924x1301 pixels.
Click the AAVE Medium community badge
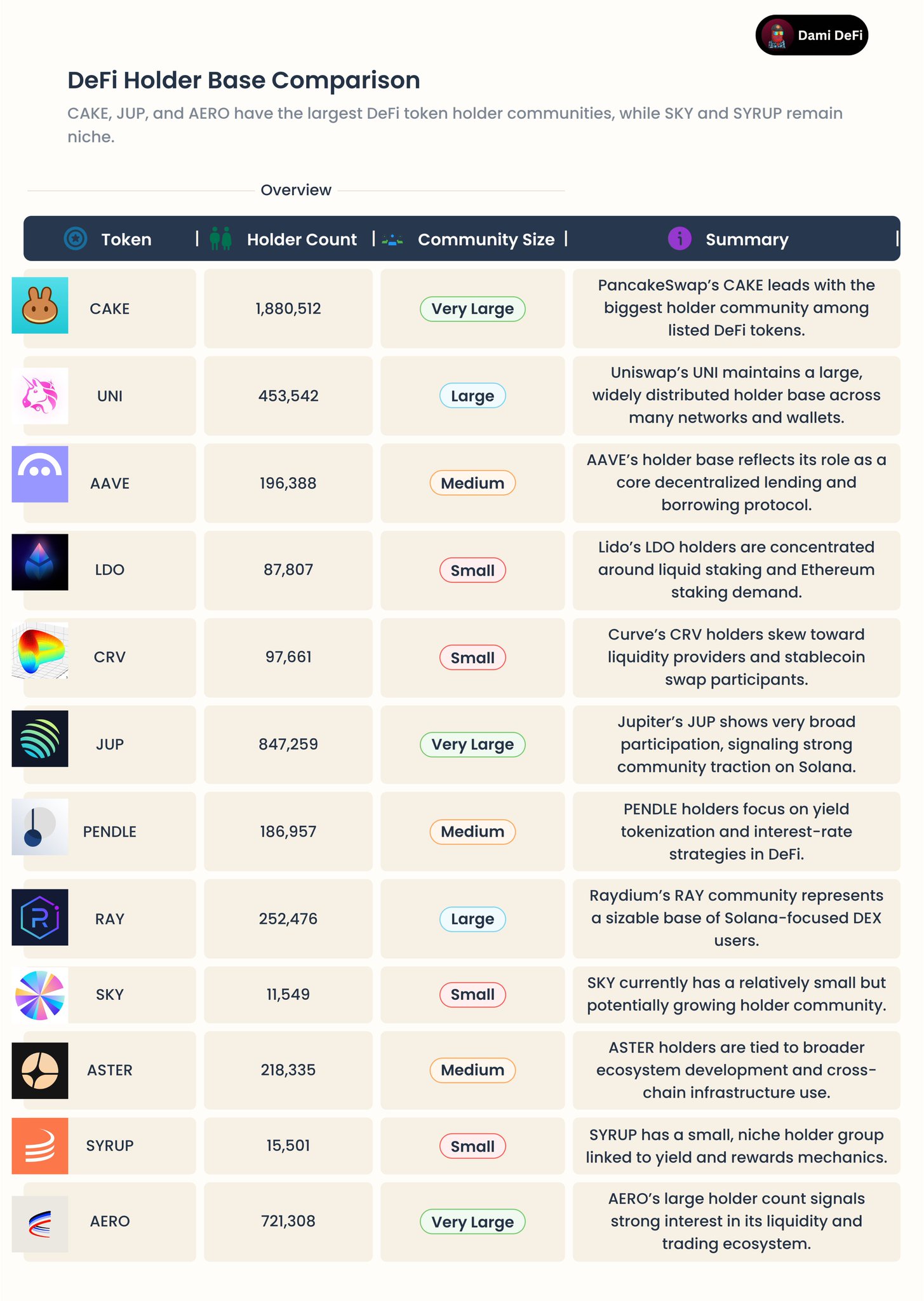pos(472,483)
